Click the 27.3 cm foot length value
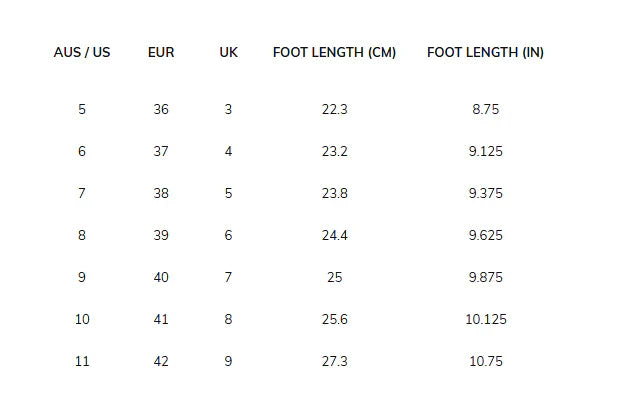This screenshot has height=399, width=629. click(x=335, y=361)
